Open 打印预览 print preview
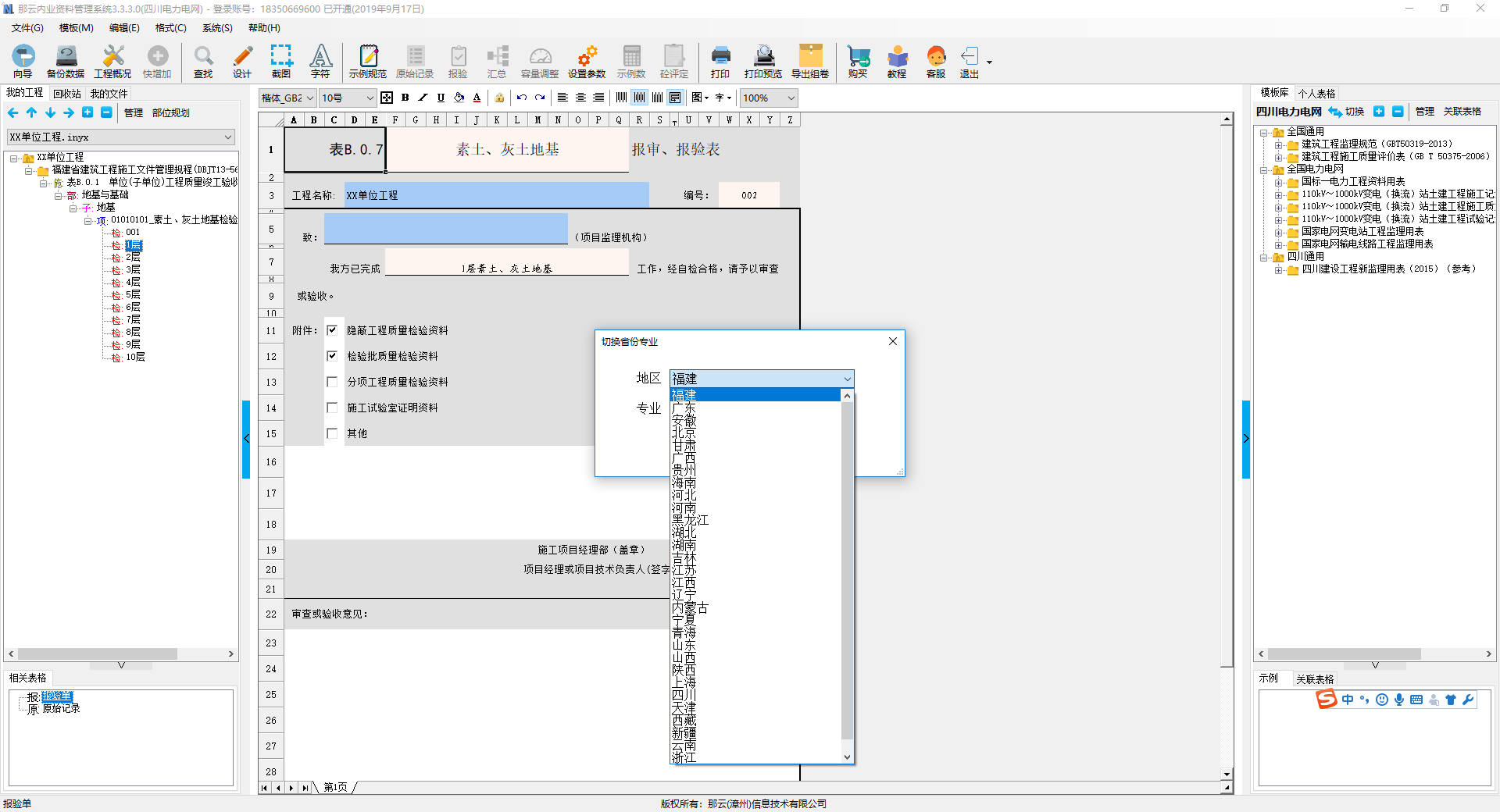The height and width of the screenshot is (812, 1500). [763, 62]
